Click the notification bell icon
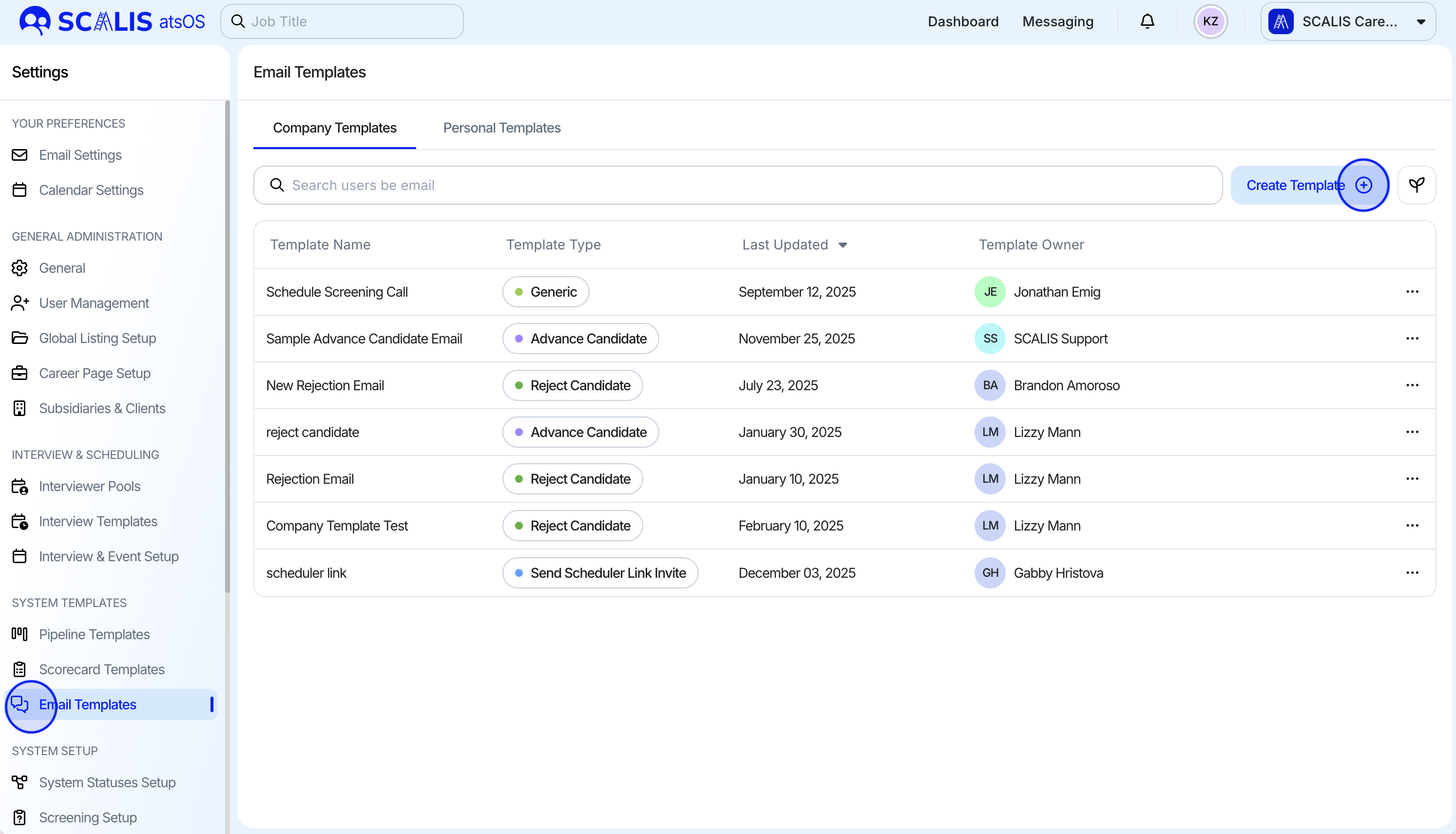Viewport: 1456px width, 834px height. pyautogui.click(x=1147, y=22)
